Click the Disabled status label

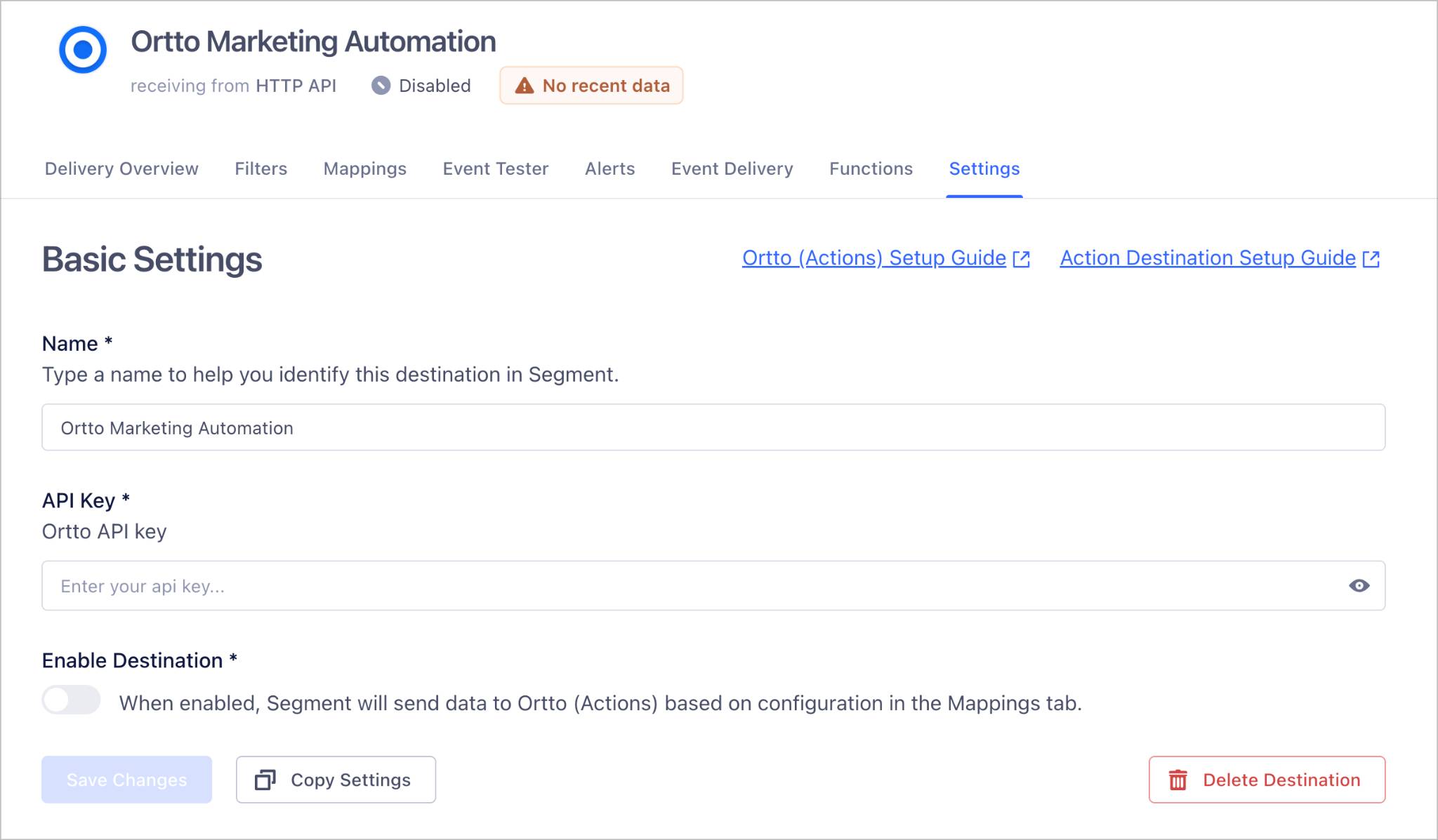(x=435, y=86)
